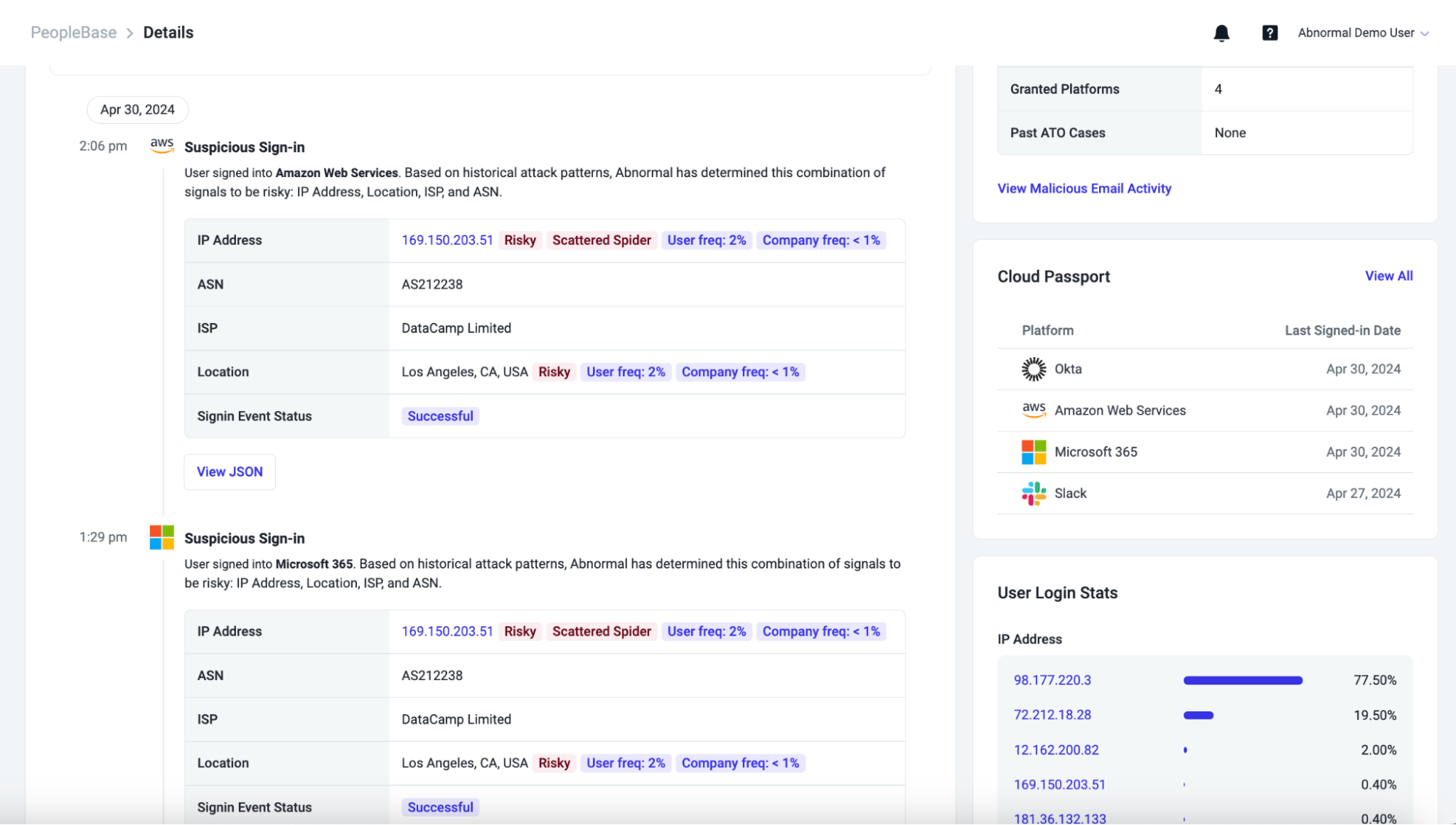Screen dimensions: 1456x825
Task: Click Past ATO Cases value None
Action: [1230, 133]
